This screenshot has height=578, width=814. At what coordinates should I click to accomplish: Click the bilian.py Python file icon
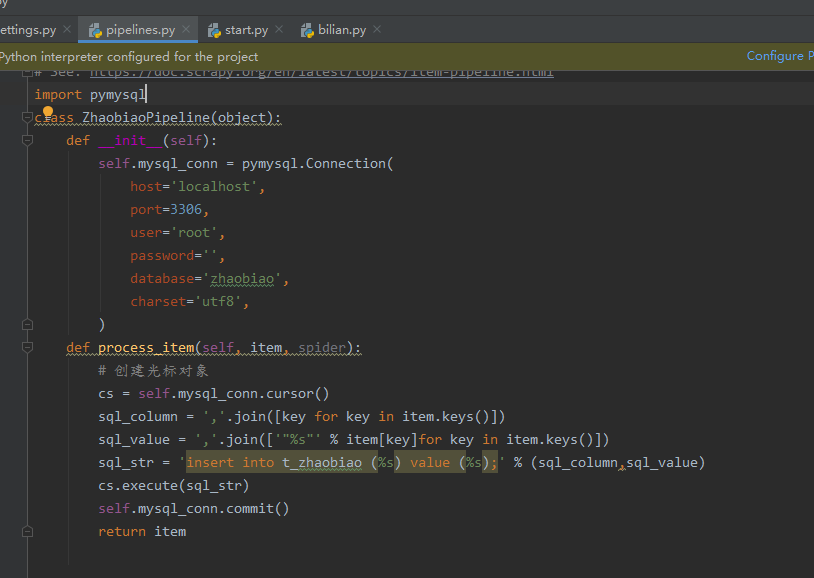click(x=307, y=31)
